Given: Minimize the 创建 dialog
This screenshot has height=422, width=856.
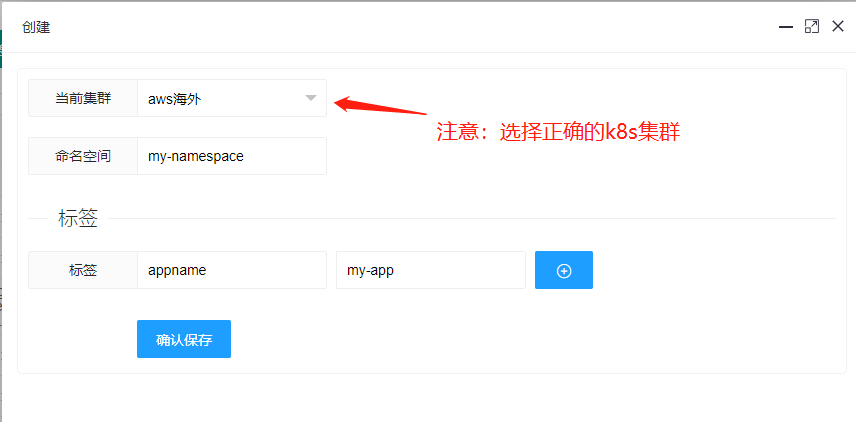Looking at the screenshot, I should 786,27.
